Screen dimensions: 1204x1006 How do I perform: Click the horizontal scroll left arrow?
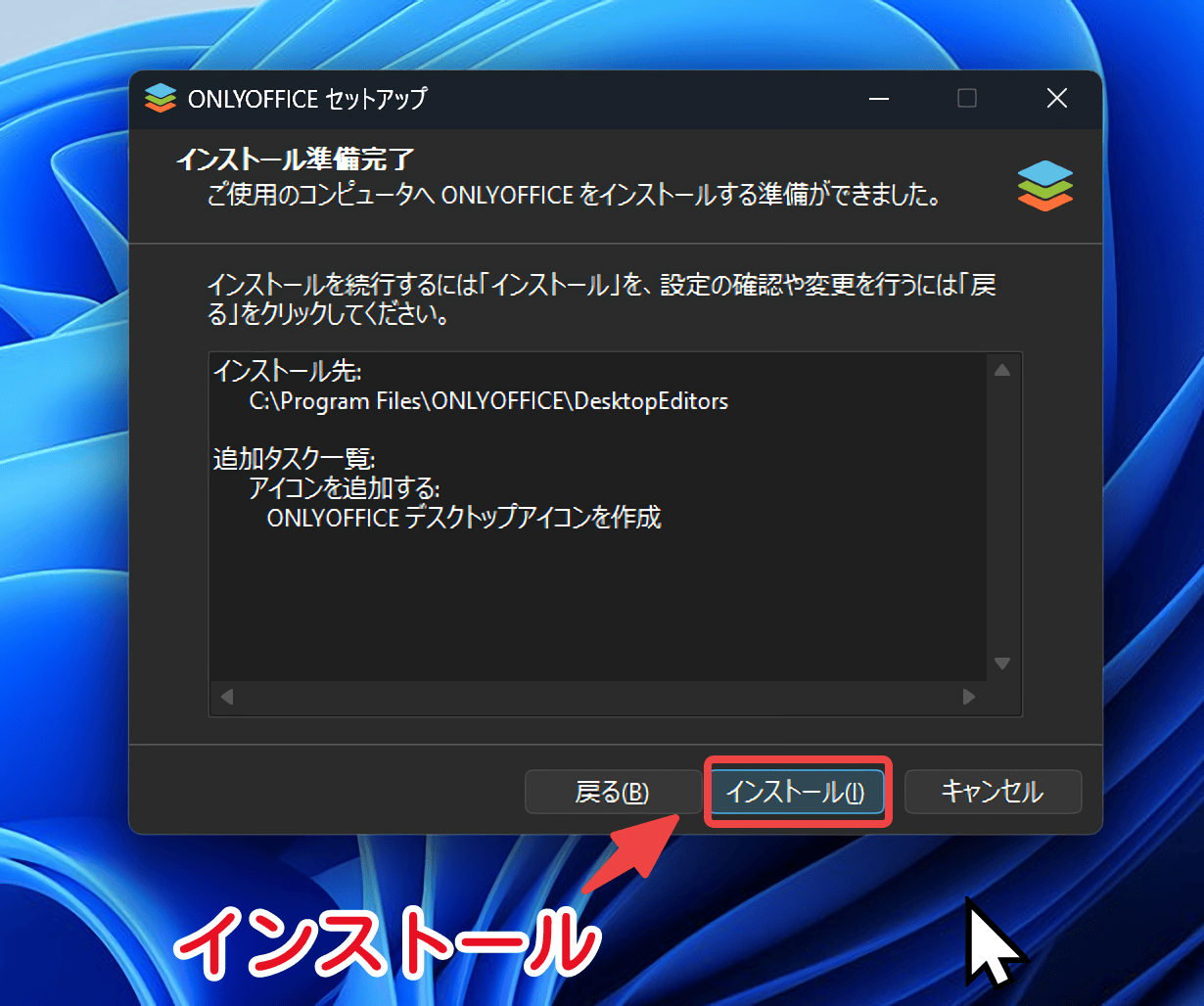tap(227, 697)
